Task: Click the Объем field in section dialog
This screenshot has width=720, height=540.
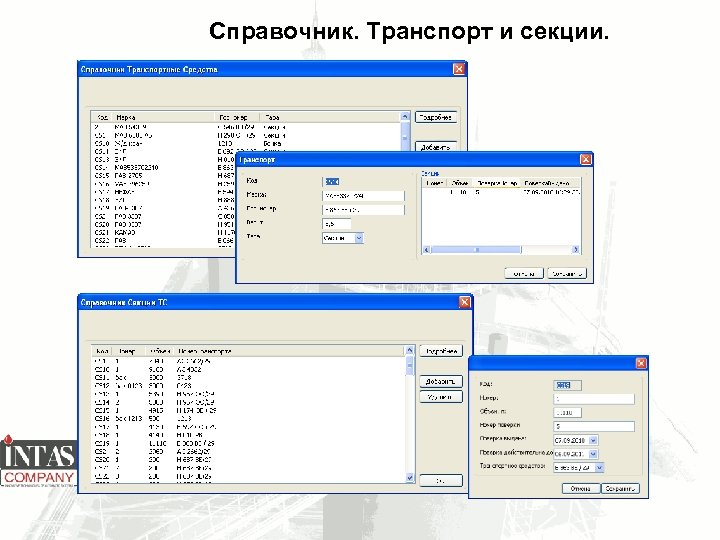Action: [x=568, y=412]
